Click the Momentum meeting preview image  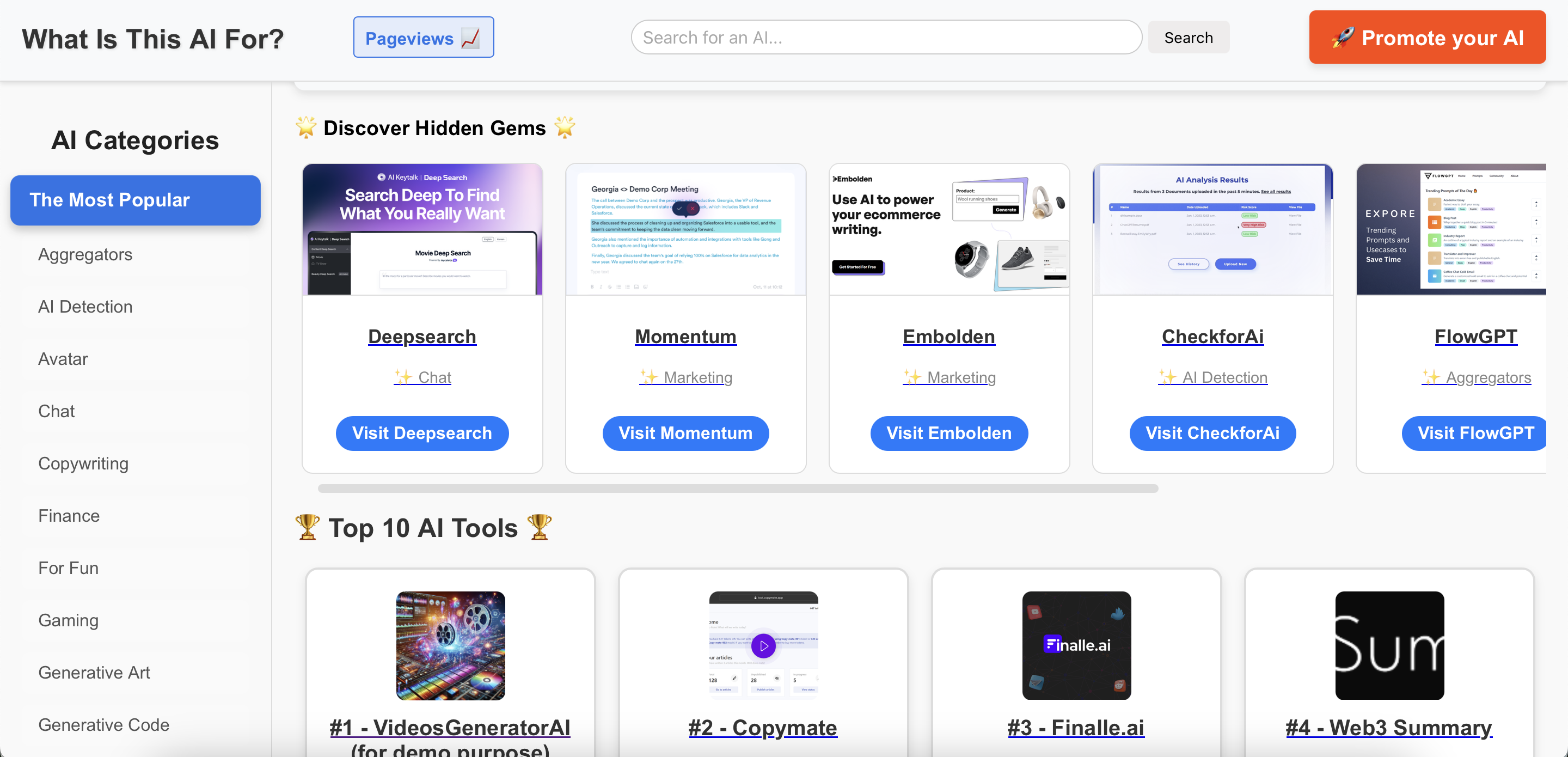tap(685, 229)
